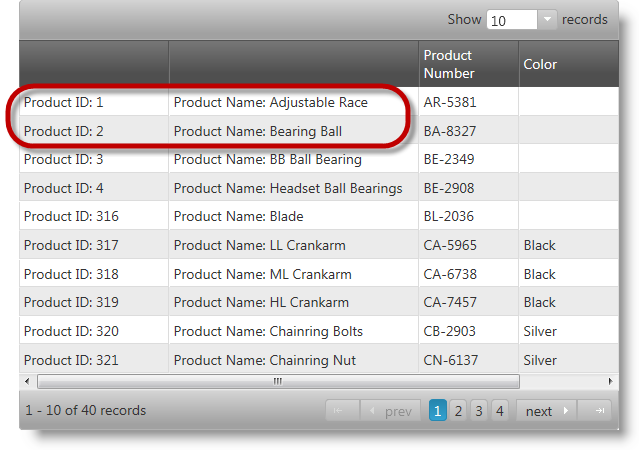This screenshot has height=450, width=639.
Task: Go to page 3
Action: coord(479,411)
